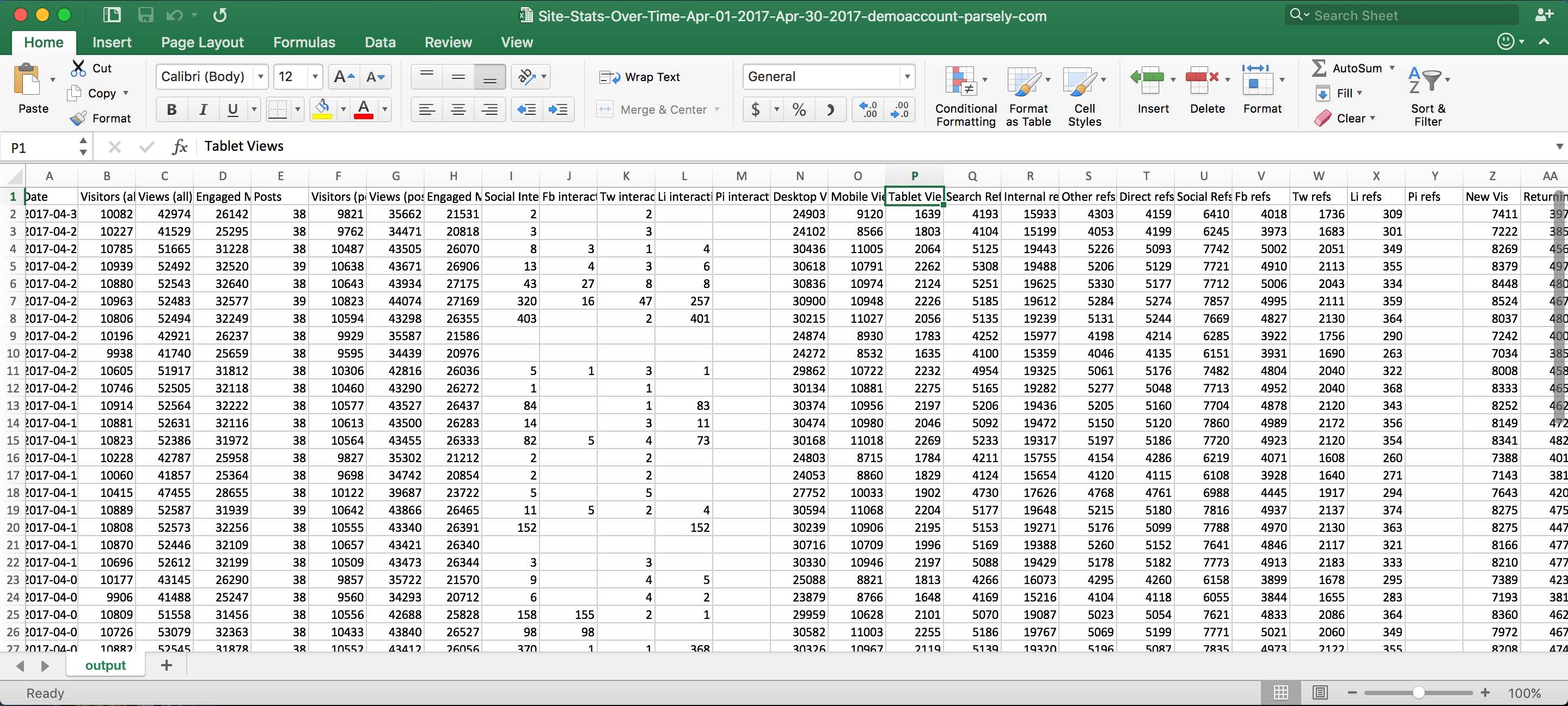
Task: Click the Insert ribbon tab
Action: (110, 42)
